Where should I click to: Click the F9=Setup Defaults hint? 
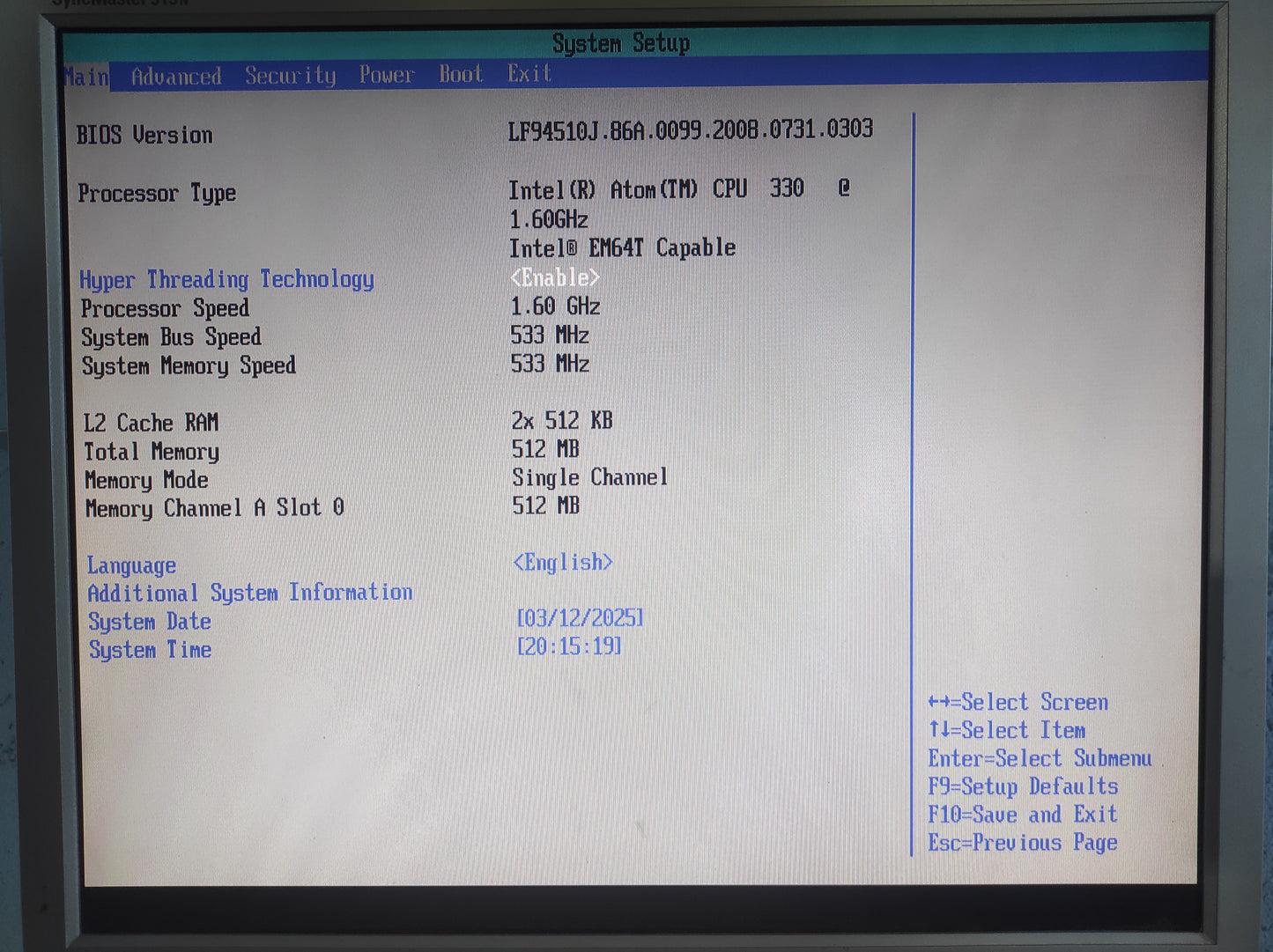click(1022, 786)
